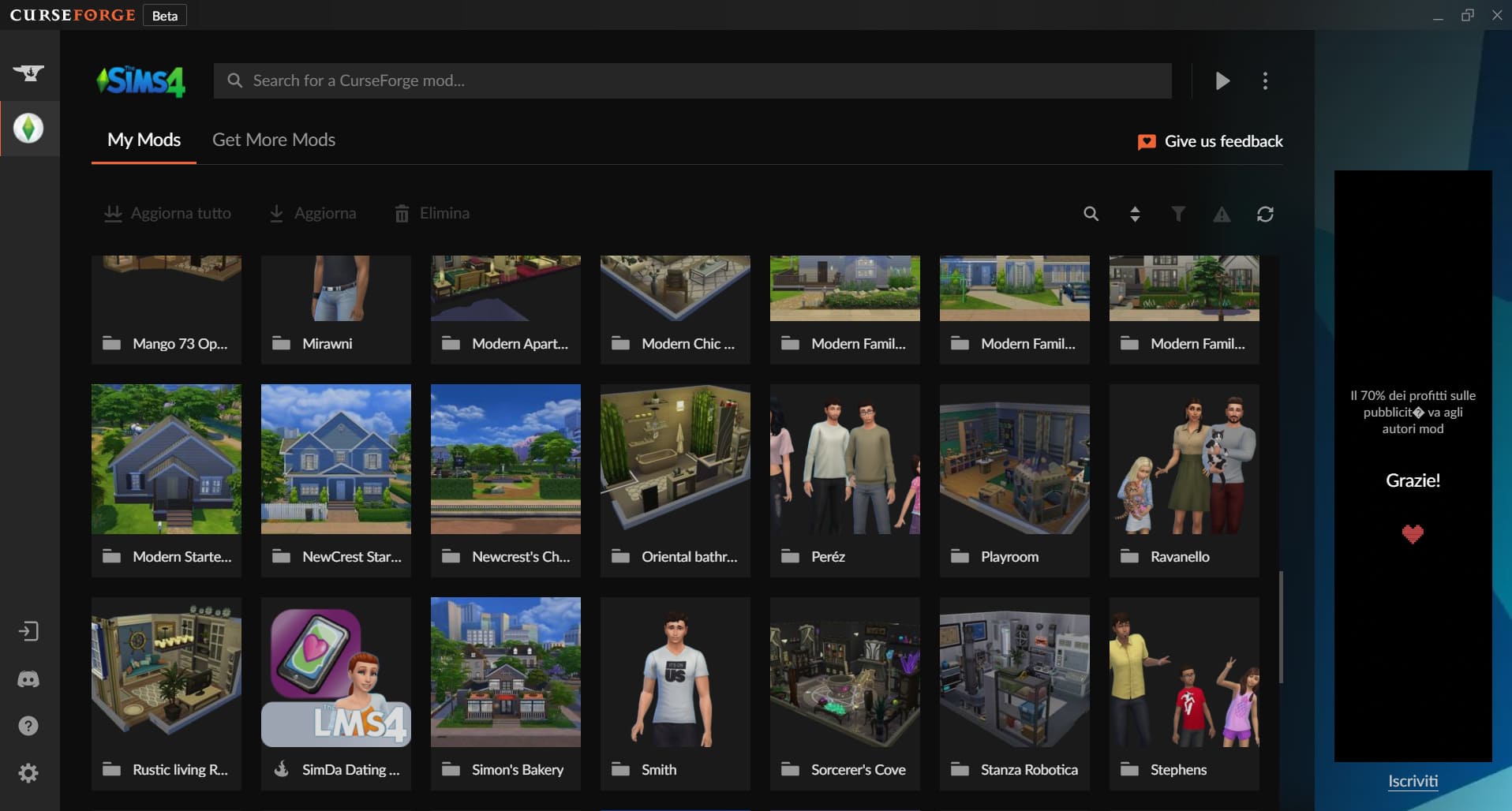Open the funnel filter icon

click(x=1177, y=214)
